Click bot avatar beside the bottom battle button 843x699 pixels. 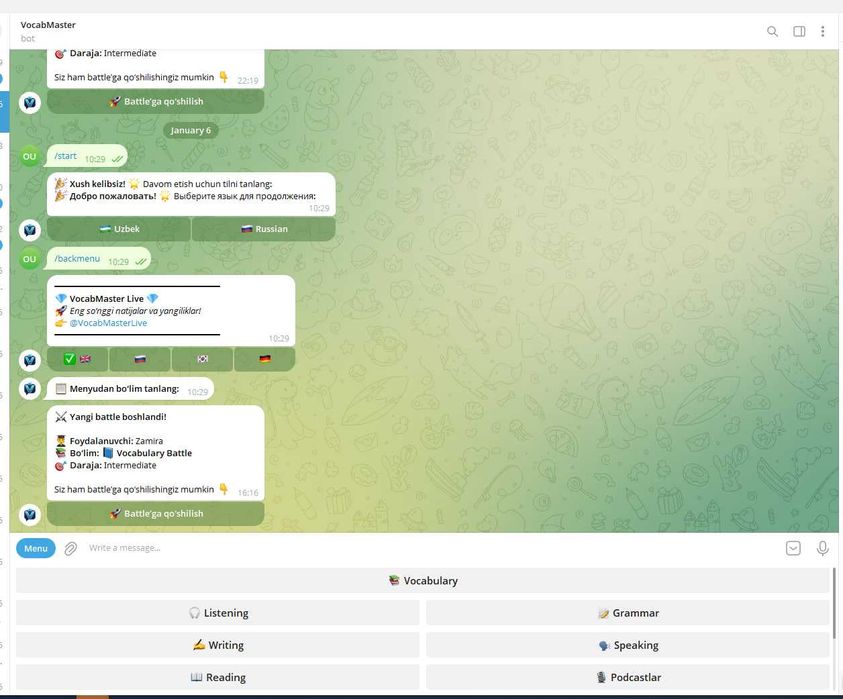[x=30, y=515]
